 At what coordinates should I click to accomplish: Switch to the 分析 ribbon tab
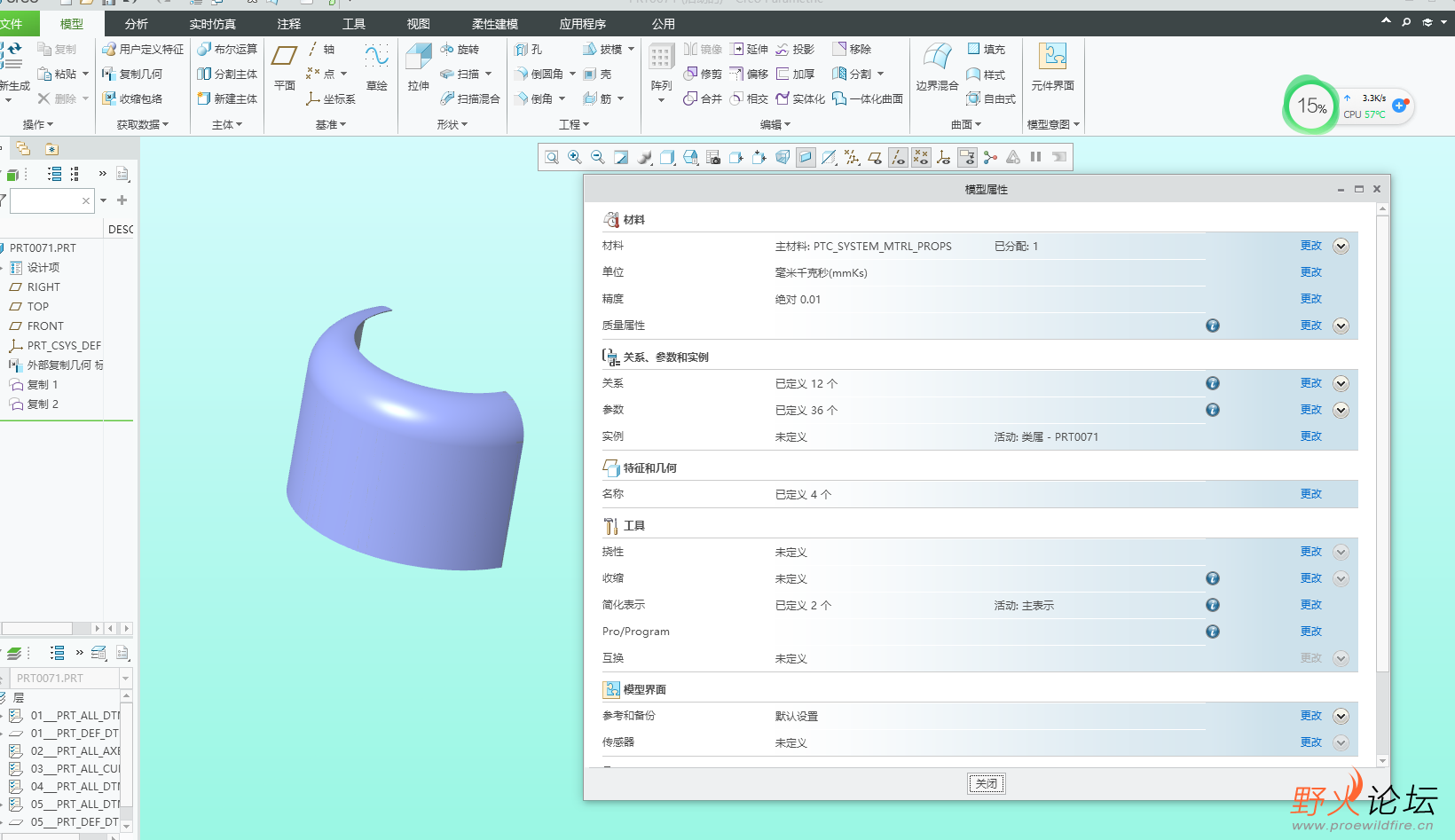(136, 24)
